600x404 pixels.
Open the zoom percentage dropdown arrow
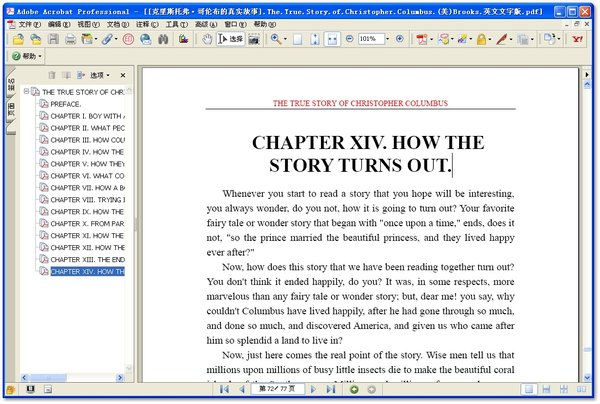[x=387, y=39]
